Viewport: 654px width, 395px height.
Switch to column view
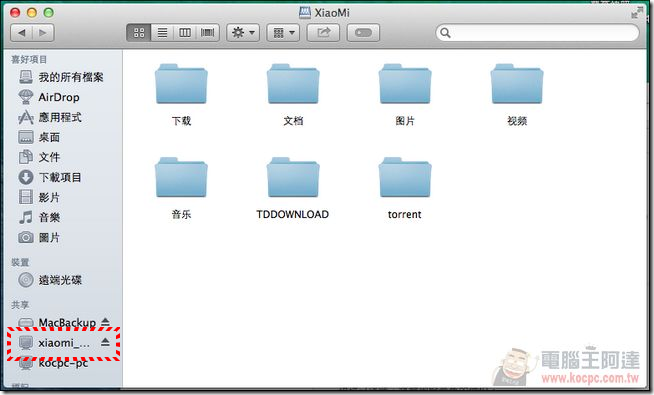[x=185, y=33]
